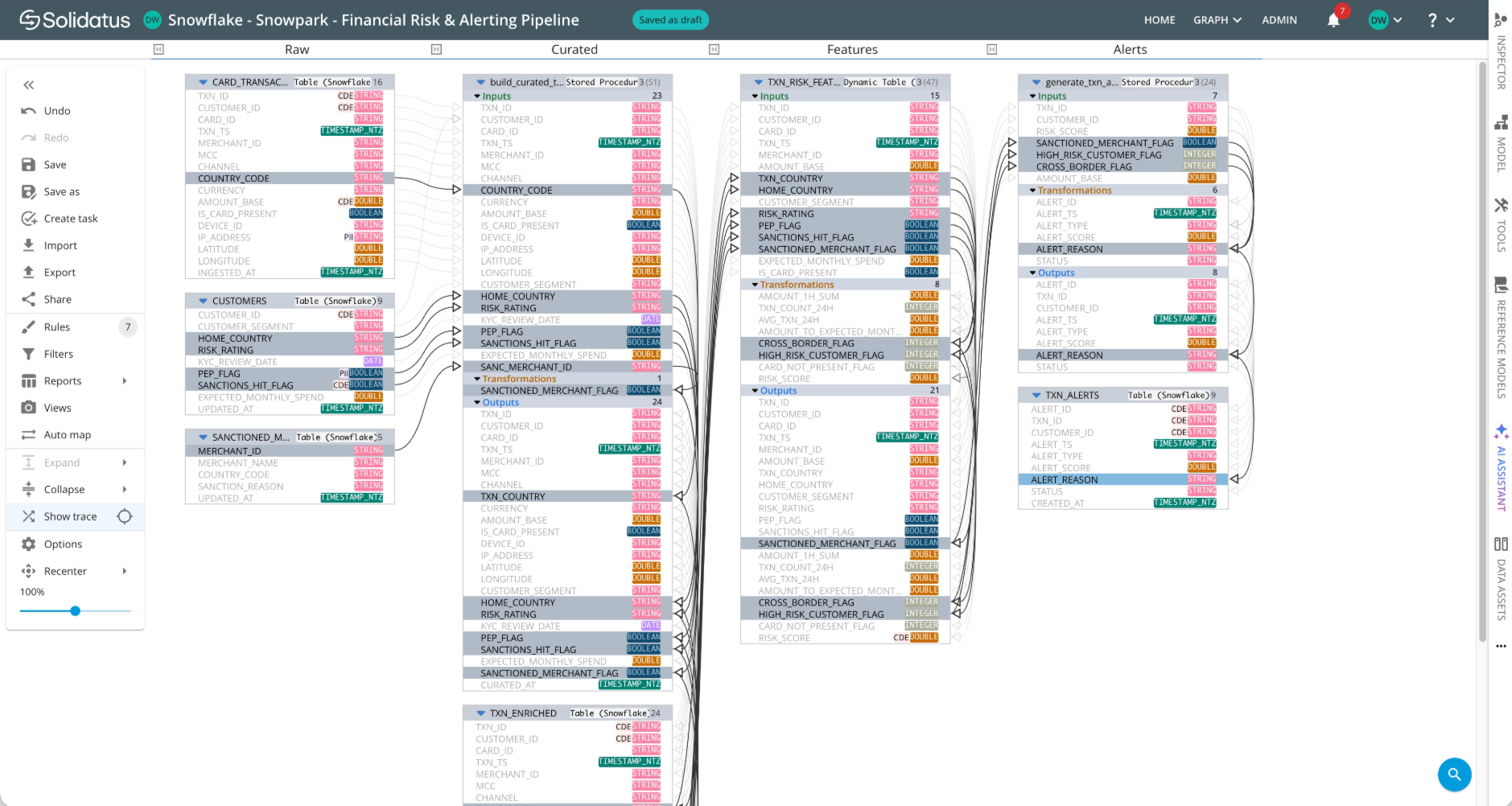This screenshot has width=1512, height=806.
Task: Open the ADMIN menu
Action: pyautogui.click(x=1279, y=20)
